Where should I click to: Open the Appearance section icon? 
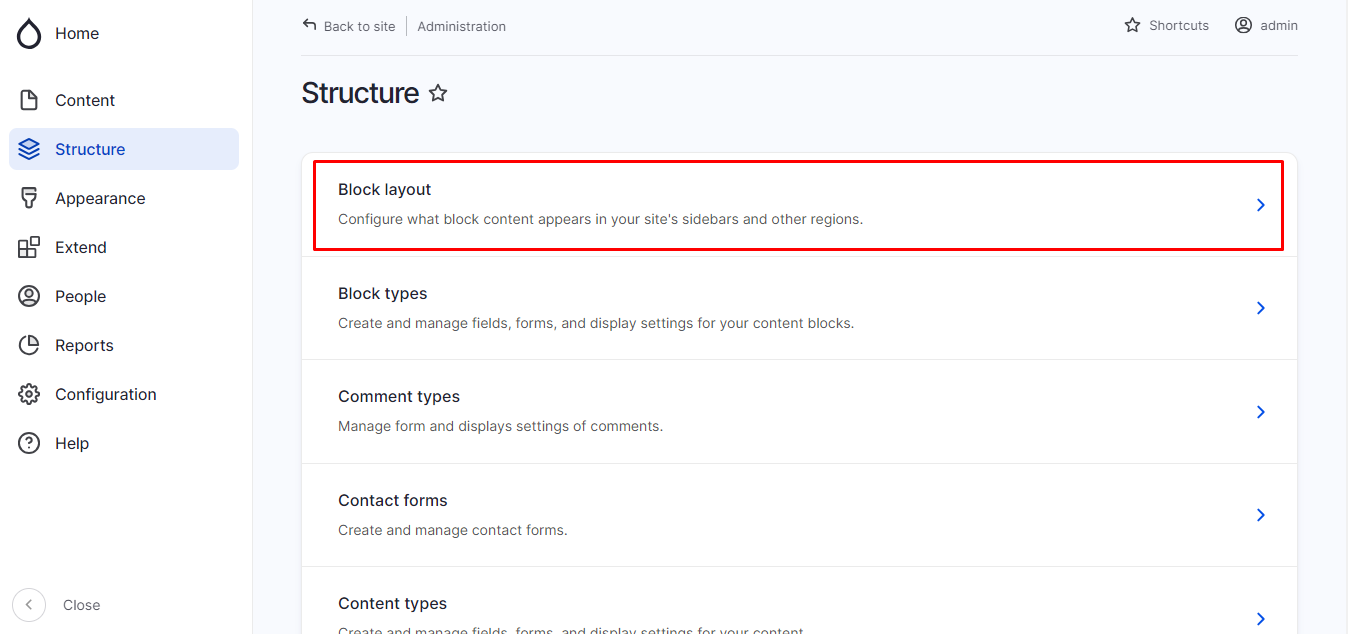click(29, 197)
